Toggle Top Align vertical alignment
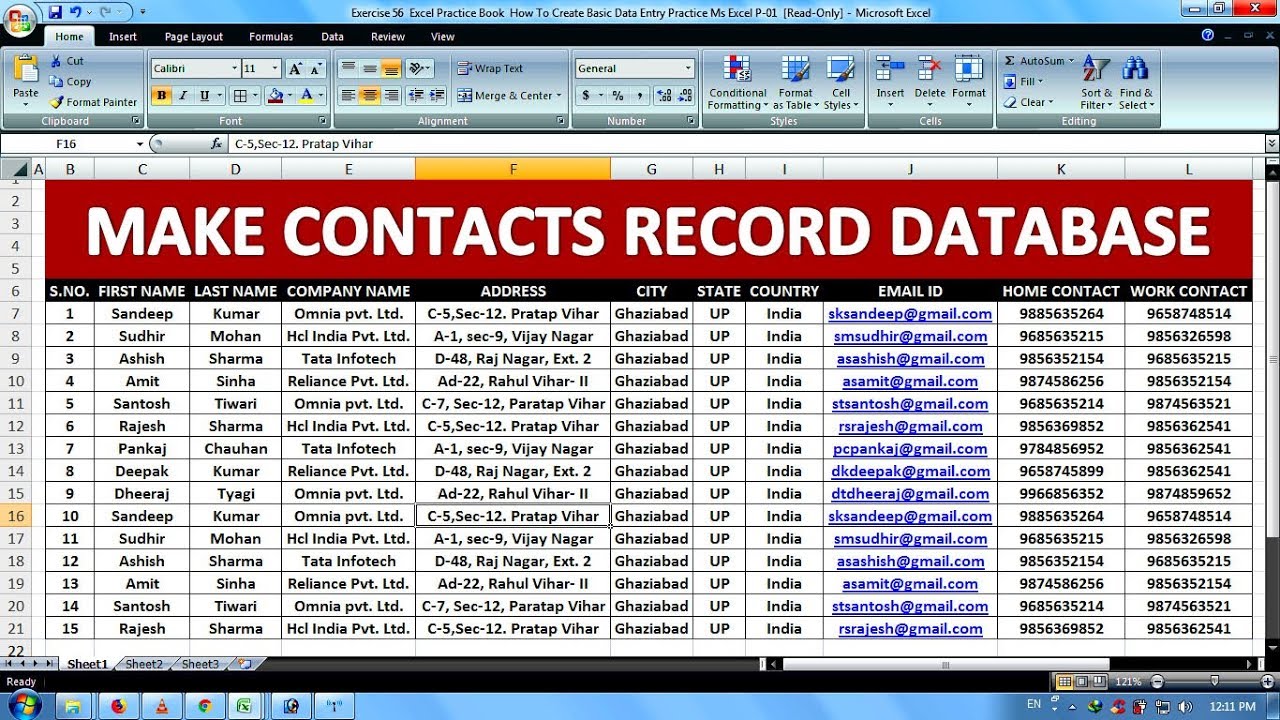Image resolution: width=1280 pixels, height=720 pixels. tap(348, 69)
